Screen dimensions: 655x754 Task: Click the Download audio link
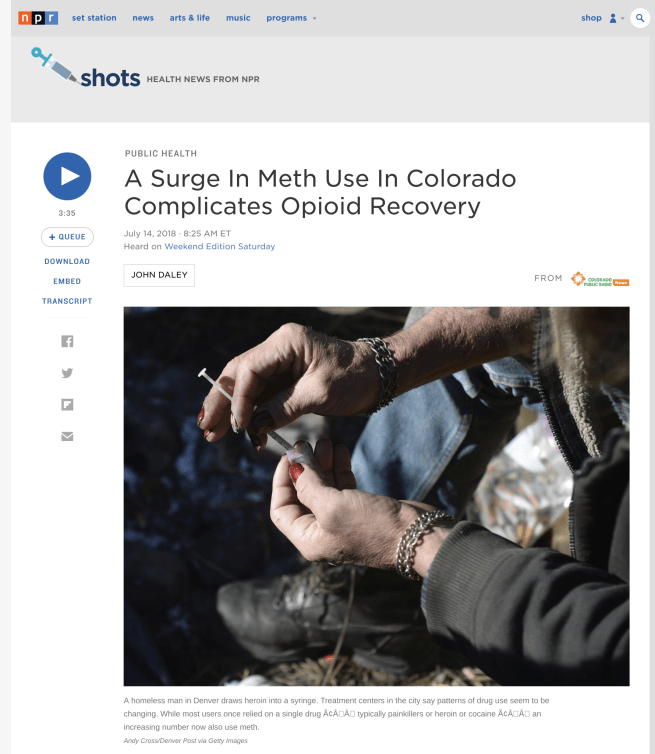point(67,262)
